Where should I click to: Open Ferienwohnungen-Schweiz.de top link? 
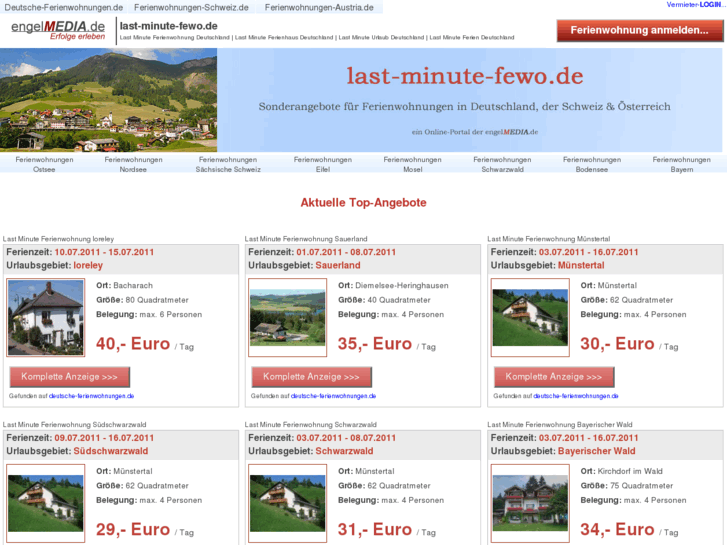(191, 7)
